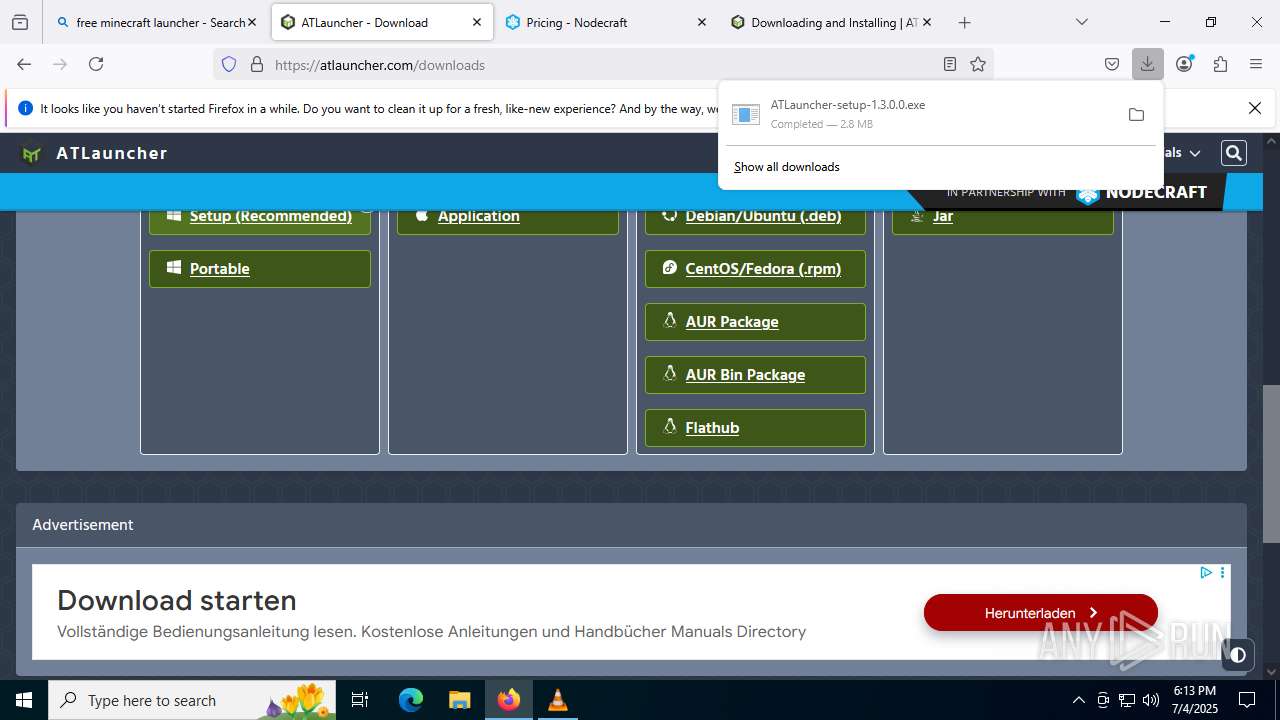Download Windows Portable version

point(260,268)
